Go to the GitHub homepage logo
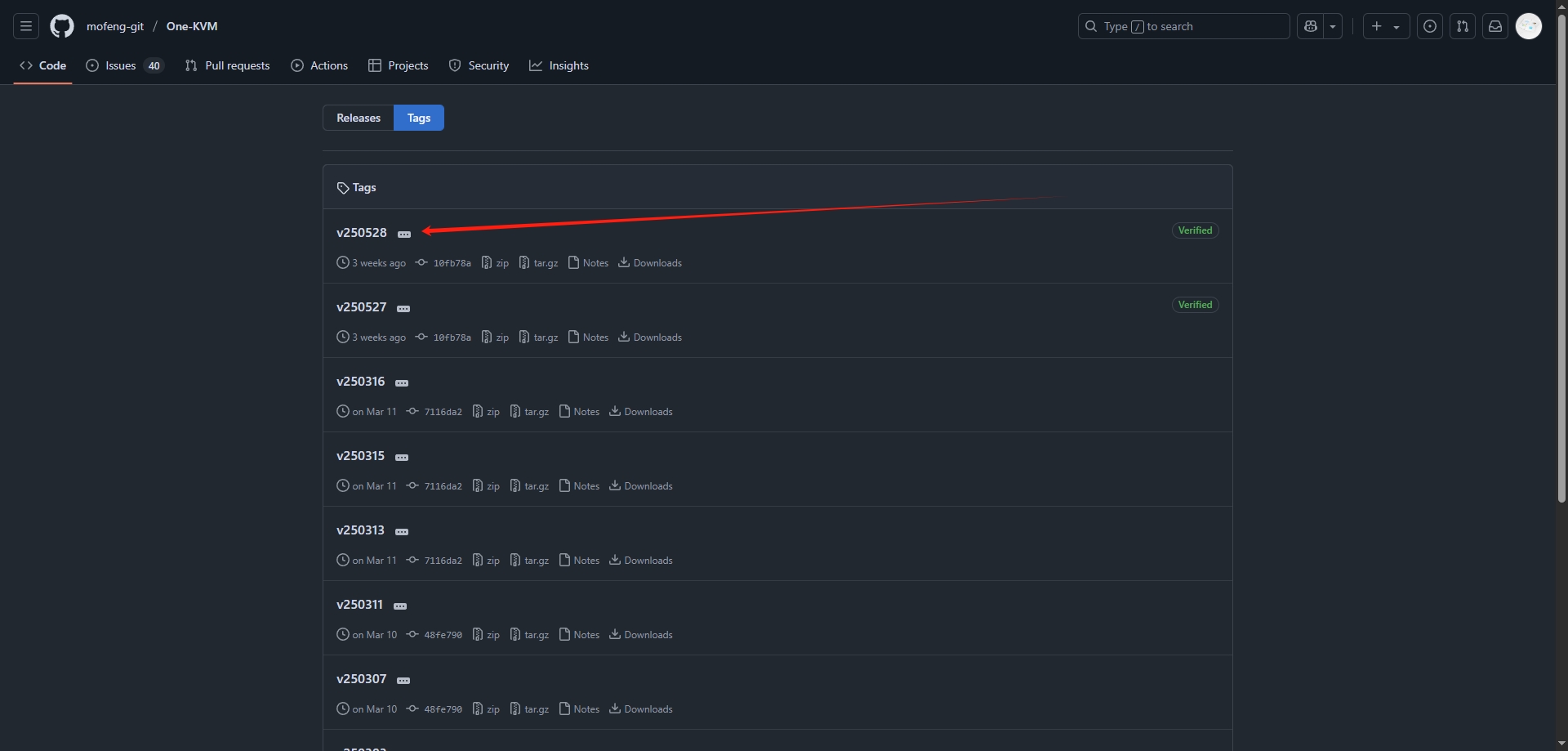This screenshot has height=751, width=1568. [62, 26]
